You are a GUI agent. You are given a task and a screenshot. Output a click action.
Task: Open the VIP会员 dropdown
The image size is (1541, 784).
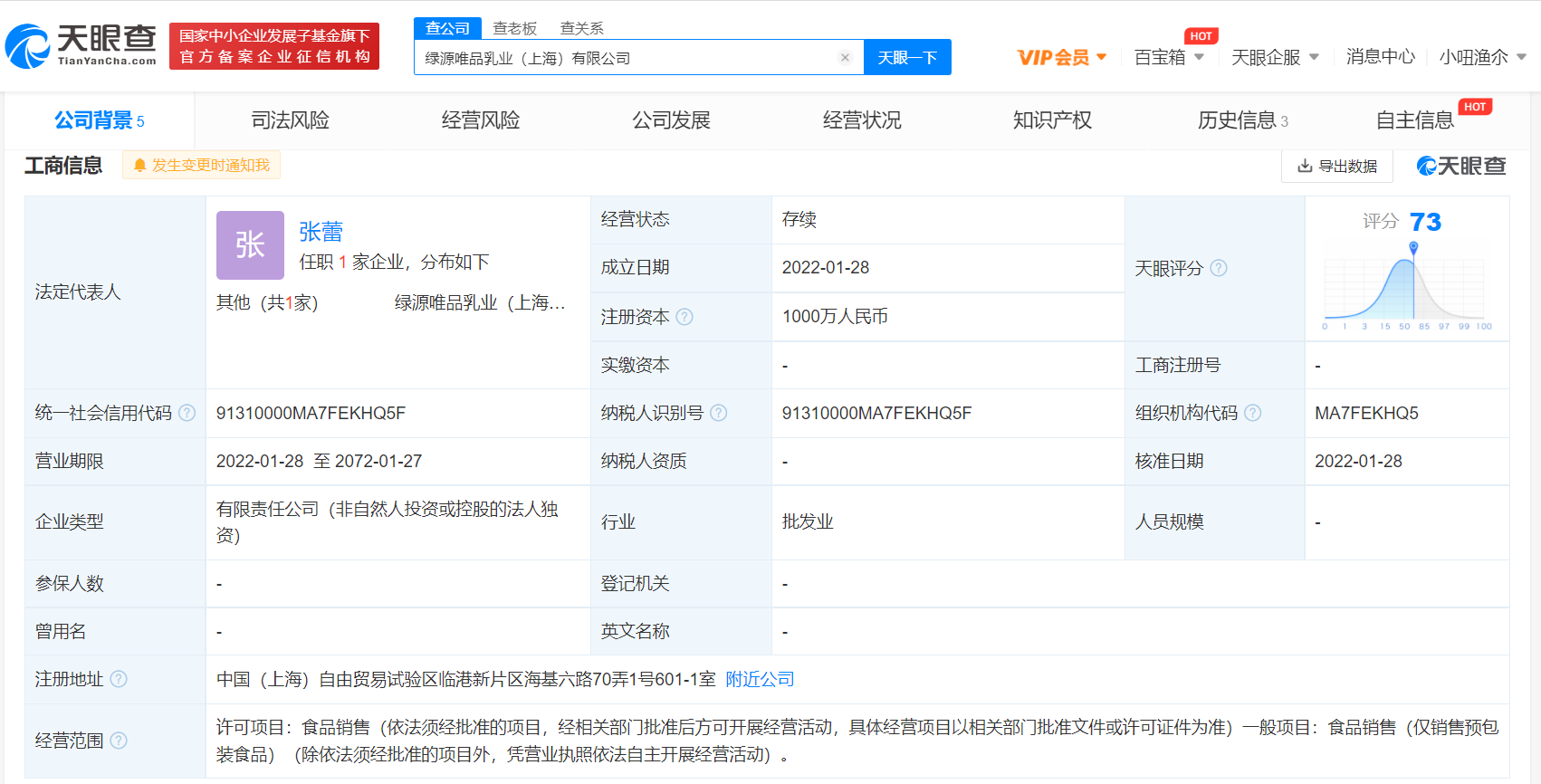tap(1062, 57)
